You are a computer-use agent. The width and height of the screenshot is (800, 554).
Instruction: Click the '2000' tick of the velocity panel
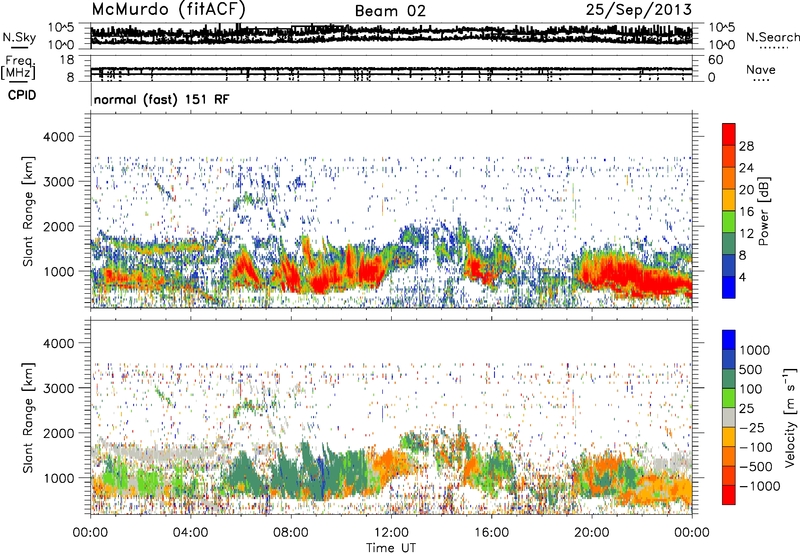58,433
